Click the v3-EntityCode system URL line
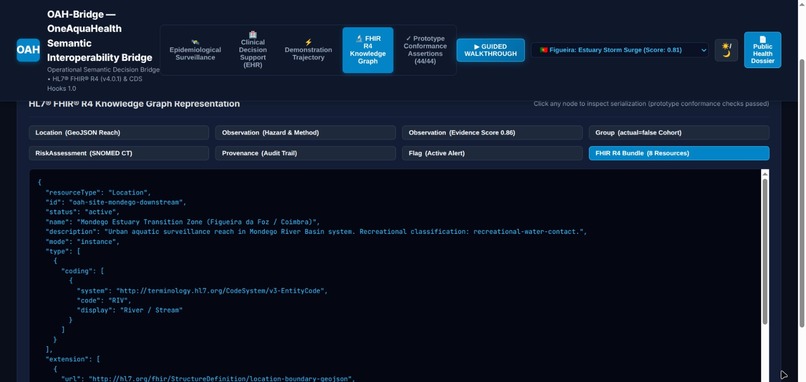Image resolution: width=806 pixels, height=382 pixels. click(202, 290)
